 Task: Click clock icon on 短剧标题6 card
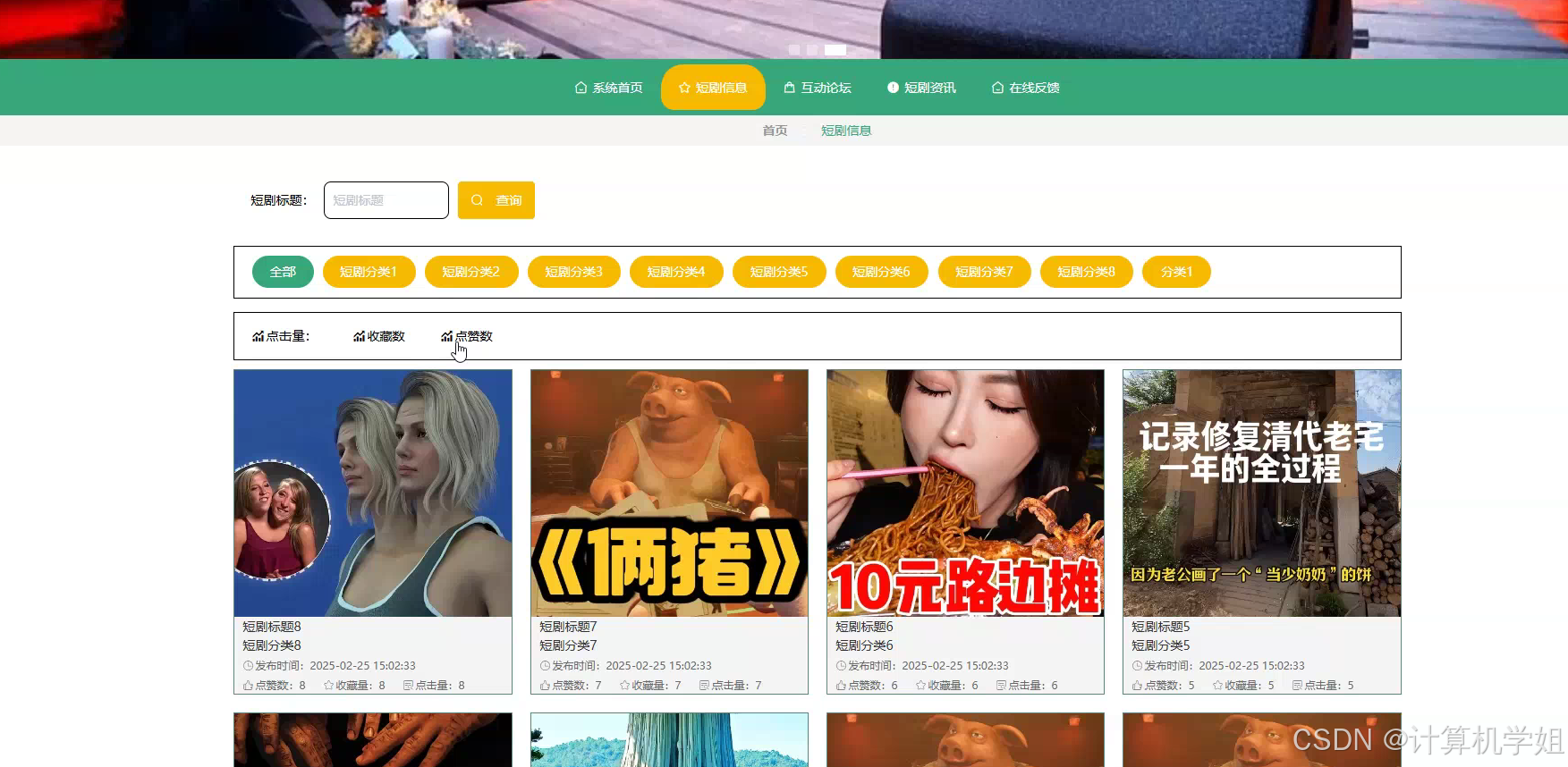click(x=841, y=666)
